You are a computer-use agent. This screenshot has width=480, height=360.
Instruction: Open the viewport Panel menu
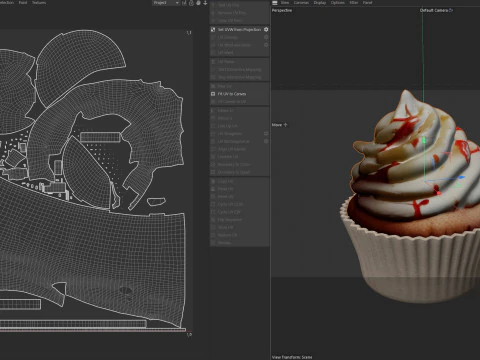click(x=367, y=3)
